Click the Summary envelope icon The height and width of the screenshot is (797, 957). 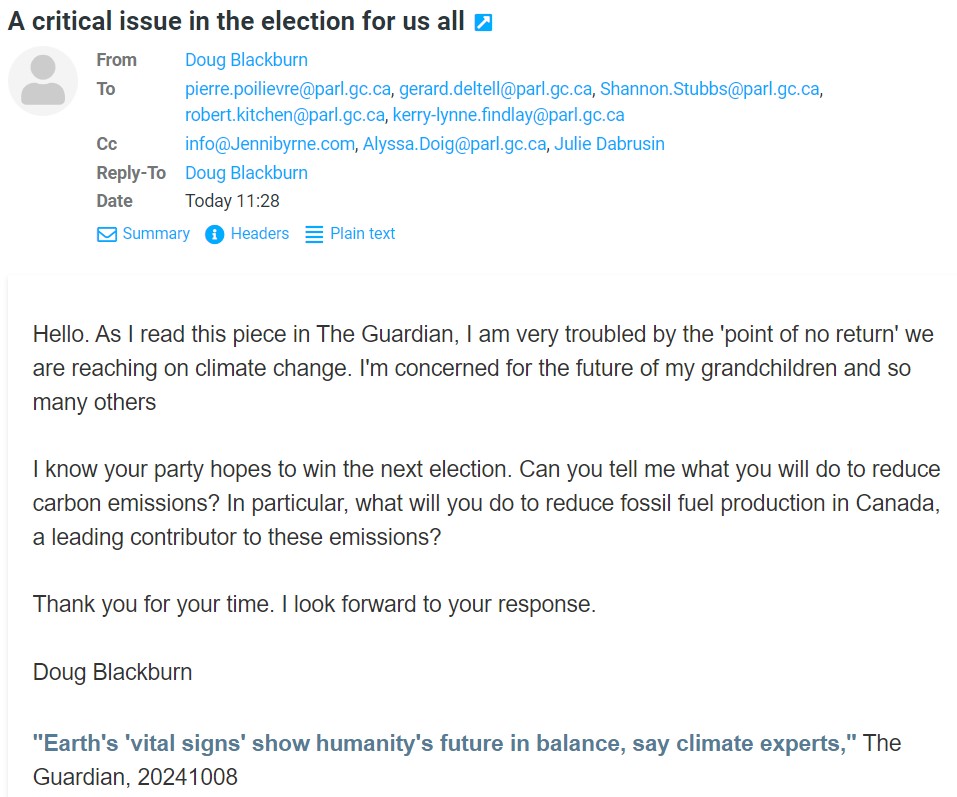107,235
